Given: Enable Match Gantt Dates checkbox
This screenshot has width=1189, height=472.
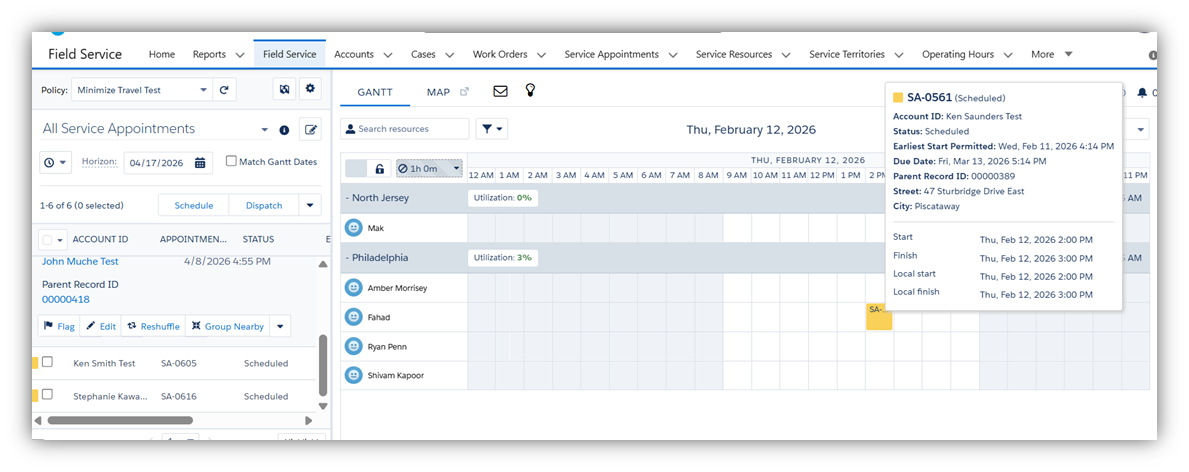Looking at the screenshot, I should 231,161.
